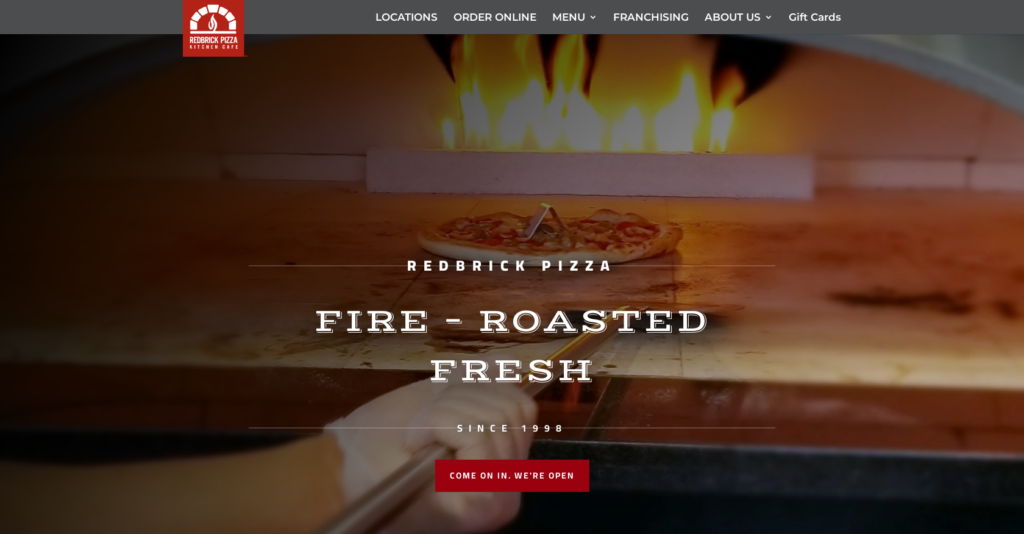Select the ABOUT US nav item
1024x534 pixels.
[732, 17]
